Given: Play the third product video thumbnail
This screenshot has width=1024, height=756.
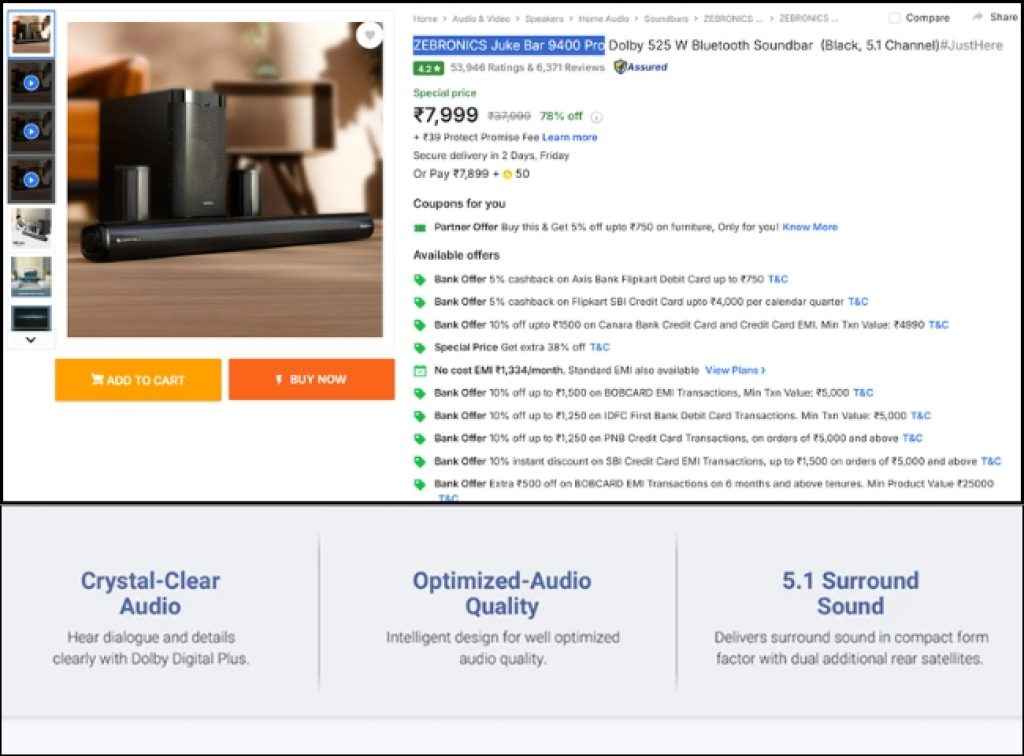Looking at the screenshot, I should point(31,180).
